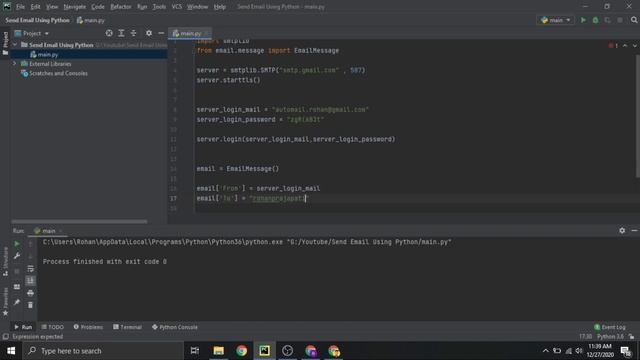The image size is (640, 360).
Task: Pin the Run tab with pin icon
Action: [x=17, y=302]
